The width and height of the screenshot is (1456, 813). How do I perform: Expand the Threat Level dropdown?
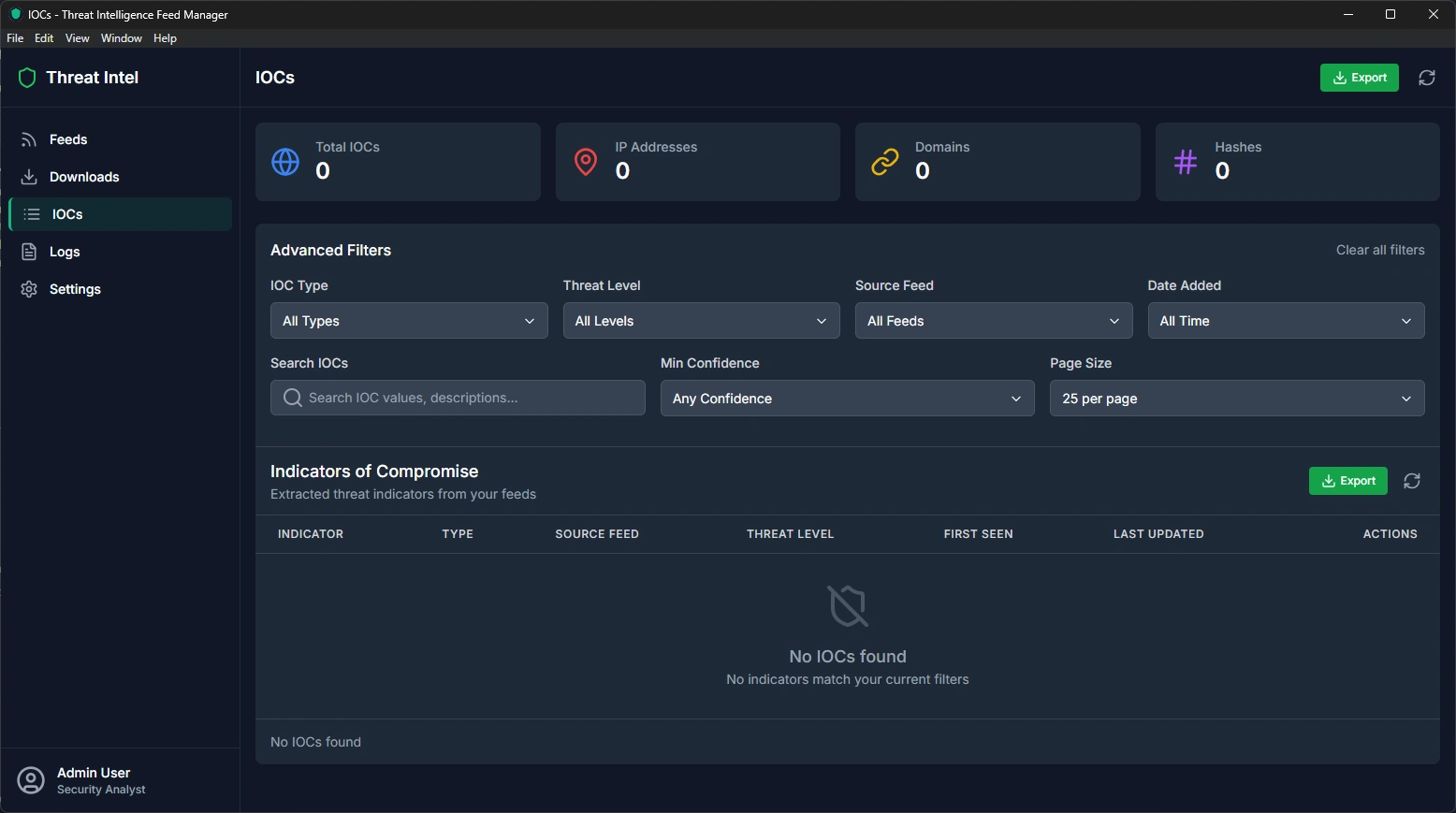(x=701, y=321)
